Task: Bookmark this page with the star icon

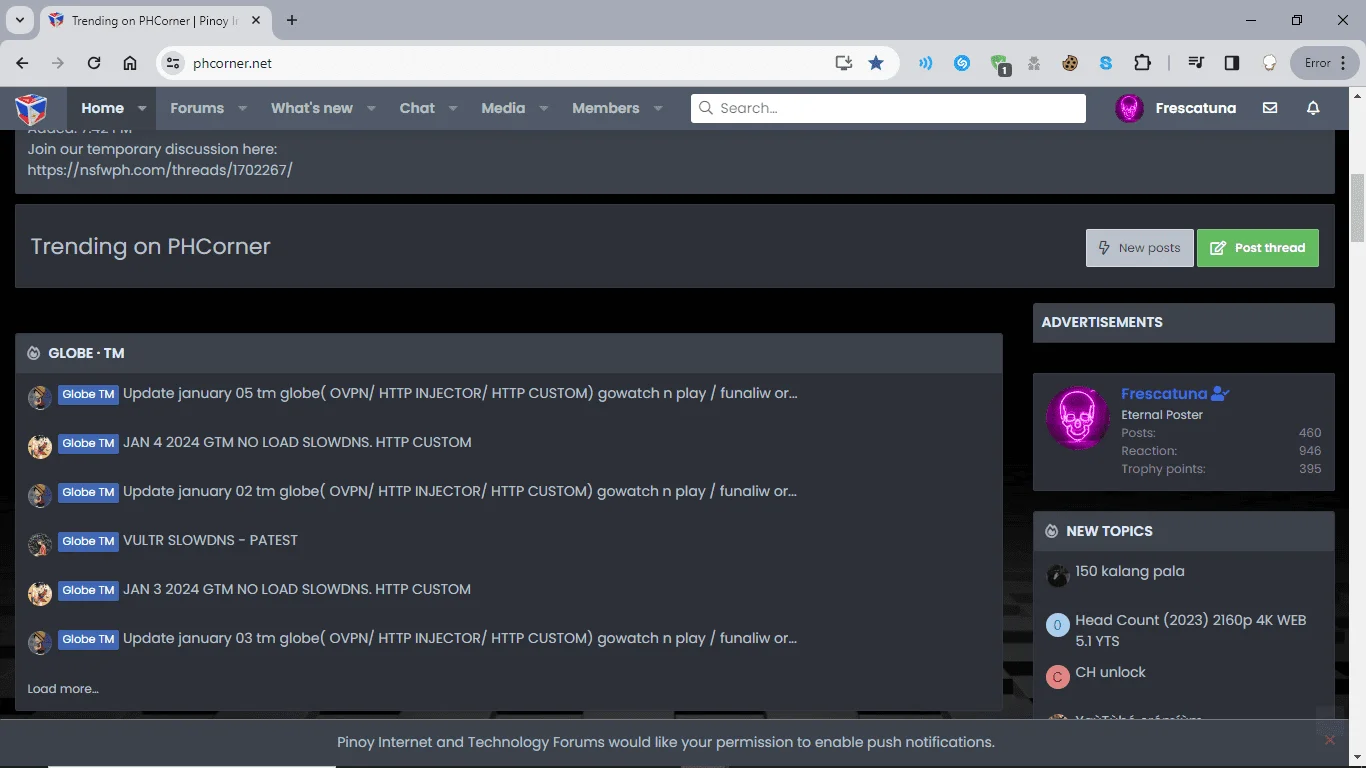Action: [876, 63]
